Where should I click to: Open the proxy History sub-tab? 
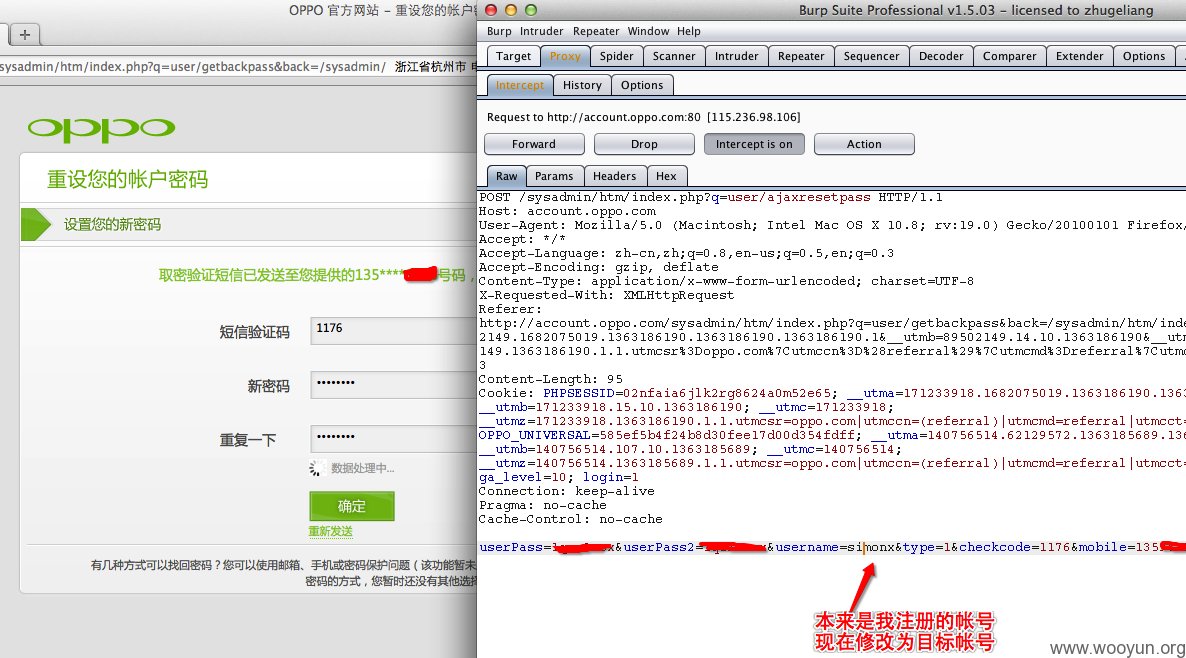(582, 85)
